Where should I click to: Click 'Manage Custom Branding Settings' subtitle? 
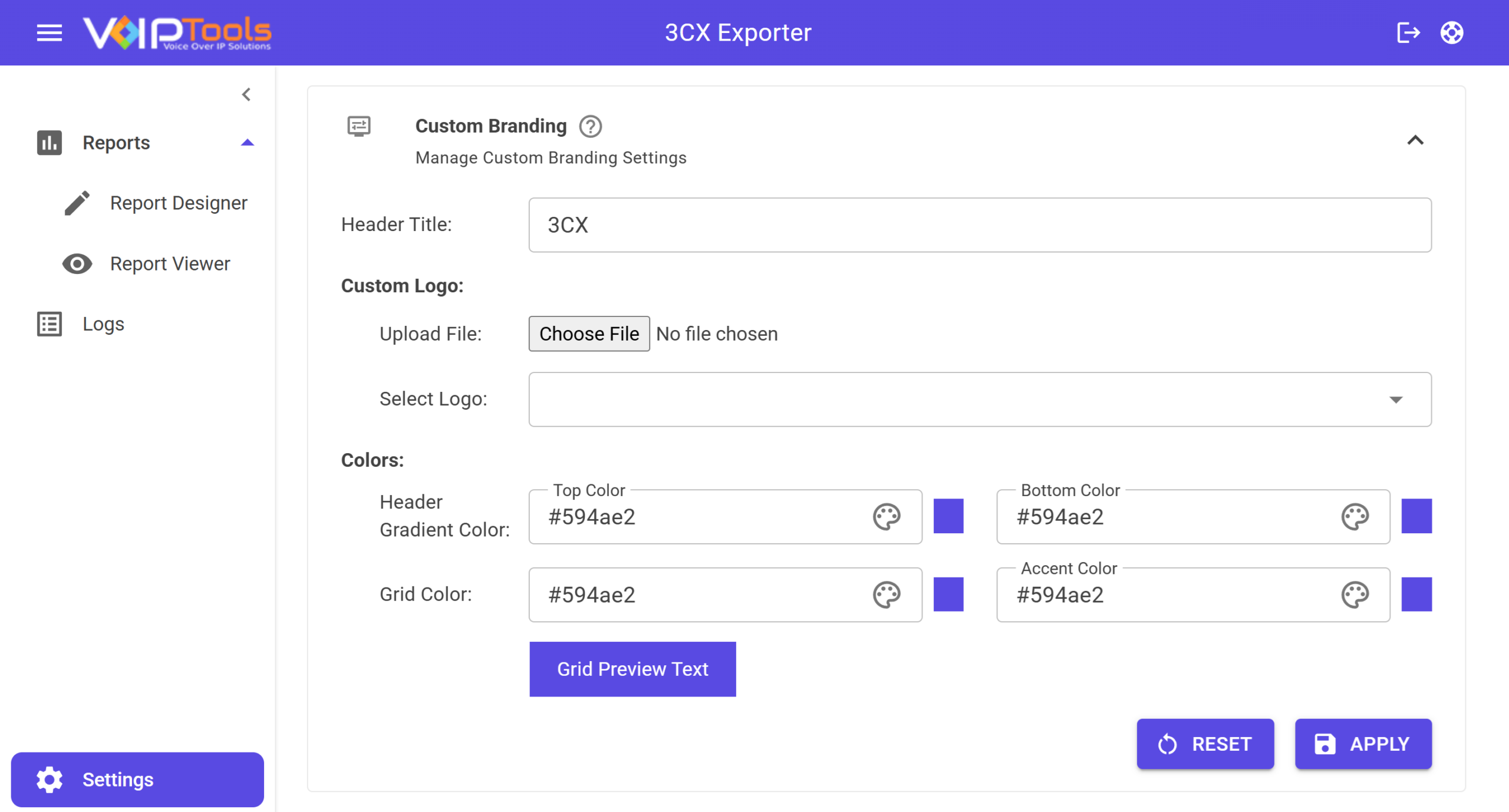click(x=551, y=158)
